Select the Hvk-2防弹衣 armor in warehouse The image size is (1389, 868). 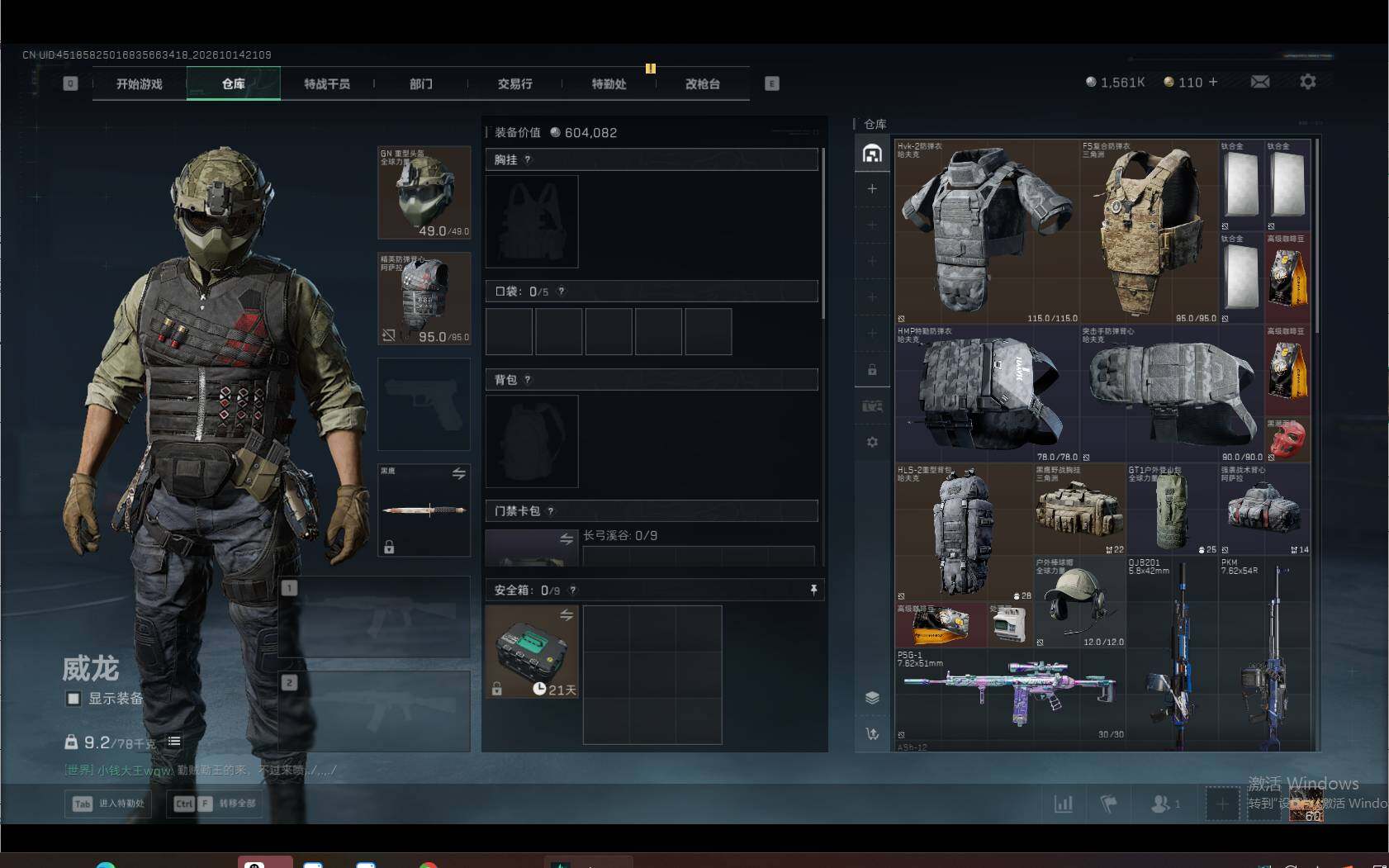point(987,231)
